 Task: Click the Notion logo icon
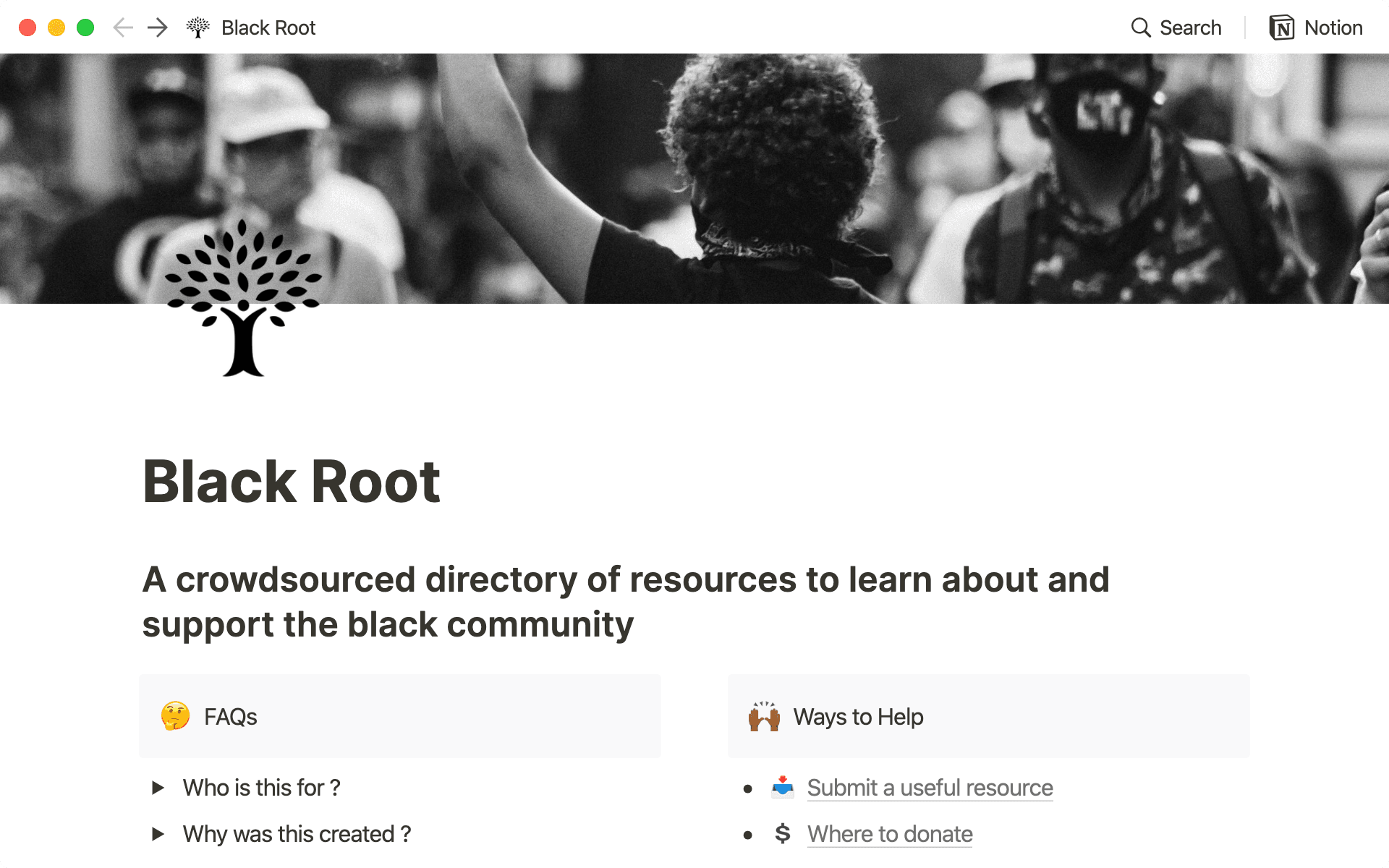pos(1281,27)
